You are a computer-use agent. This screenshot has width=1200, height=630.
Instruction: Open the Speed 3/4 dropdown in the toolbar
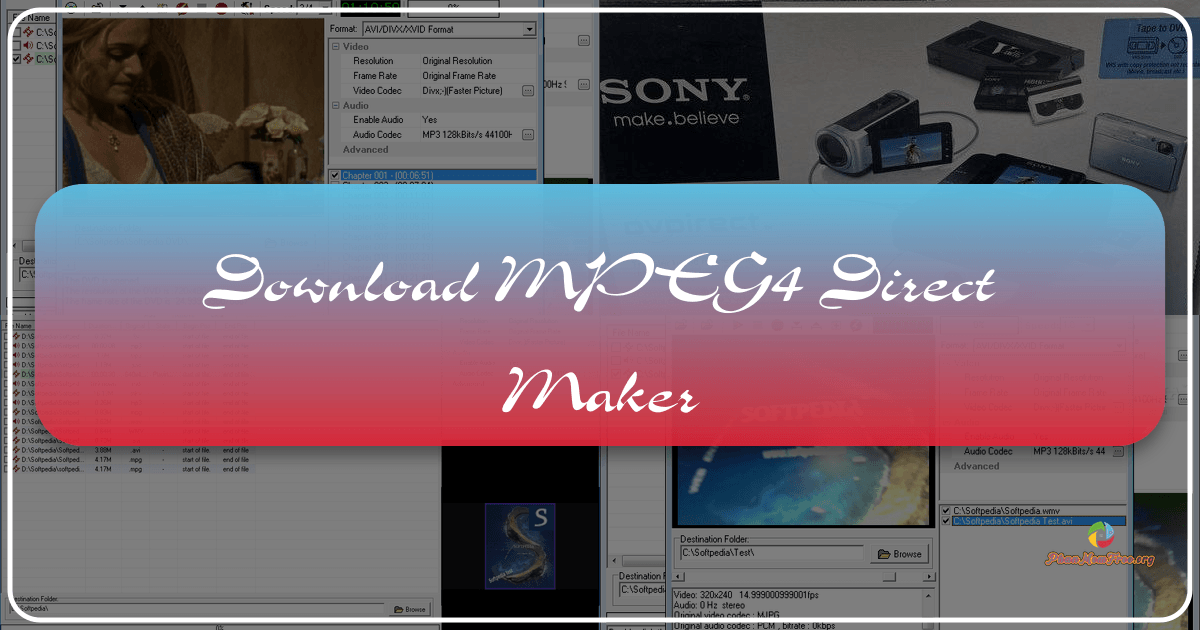[327, 8]
